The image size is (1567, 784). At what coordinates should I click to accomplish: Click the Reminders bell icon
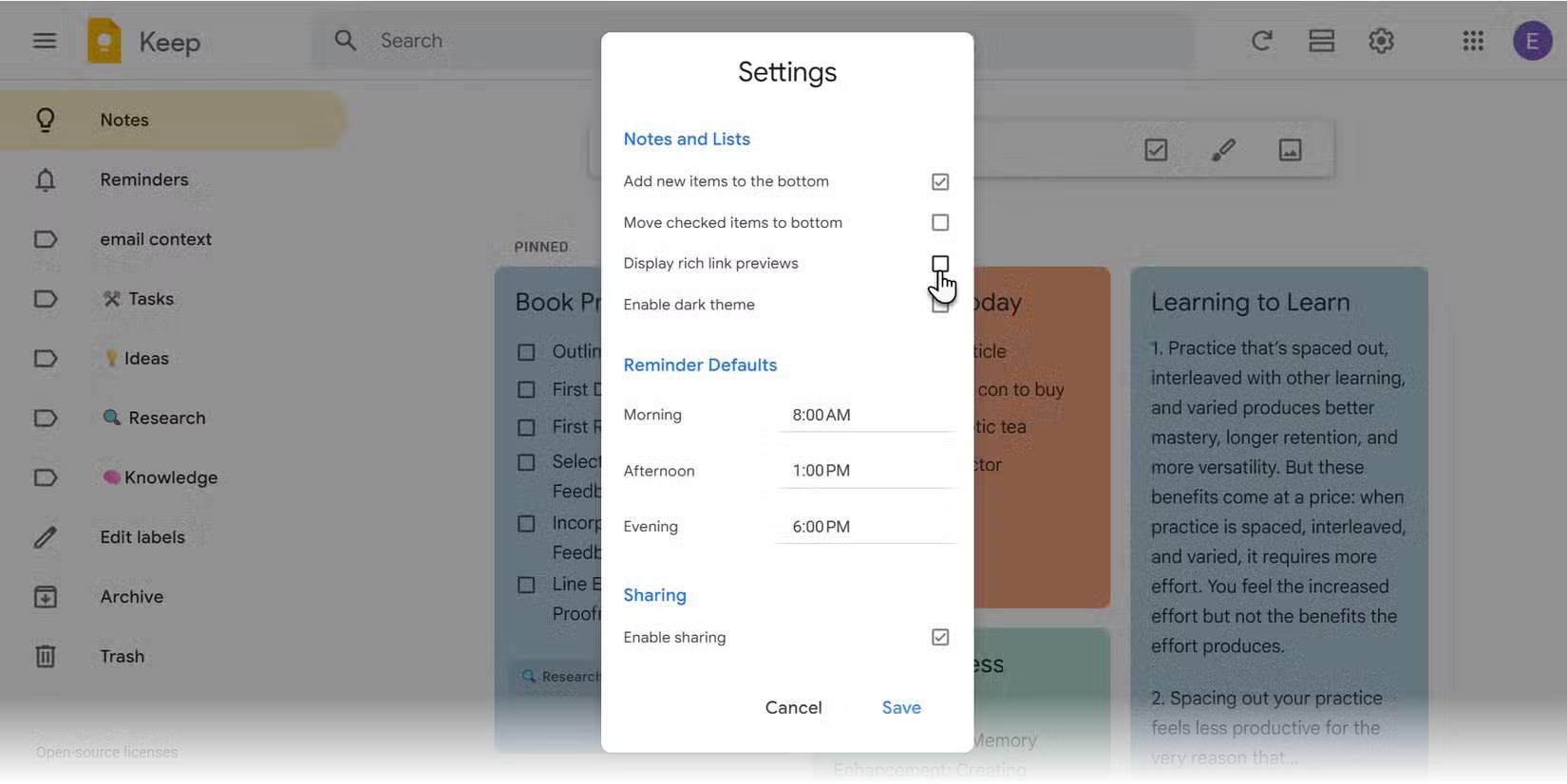pos(46,179)
